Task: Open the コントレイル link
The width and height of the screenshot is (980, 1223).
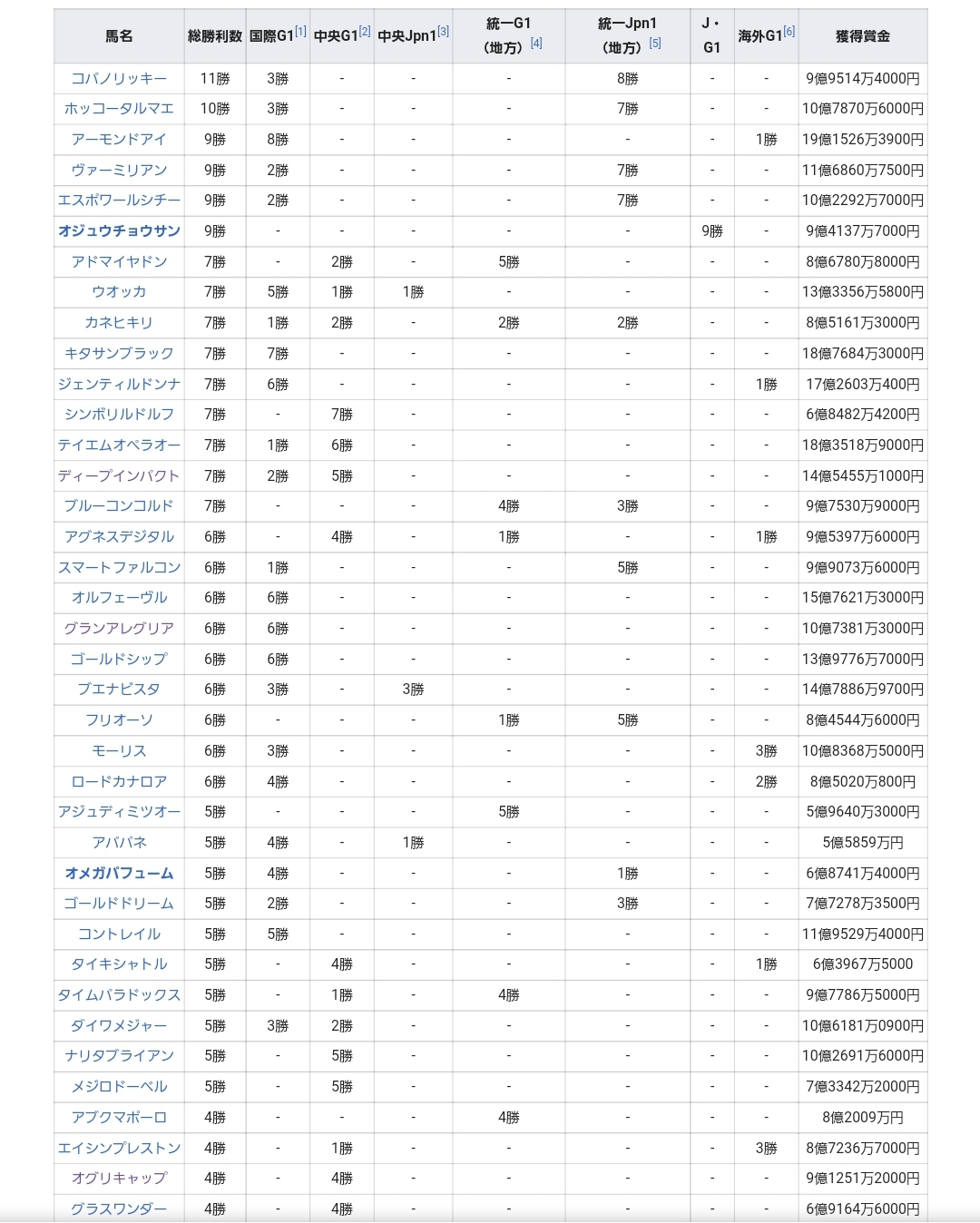Action: [119, 934]
